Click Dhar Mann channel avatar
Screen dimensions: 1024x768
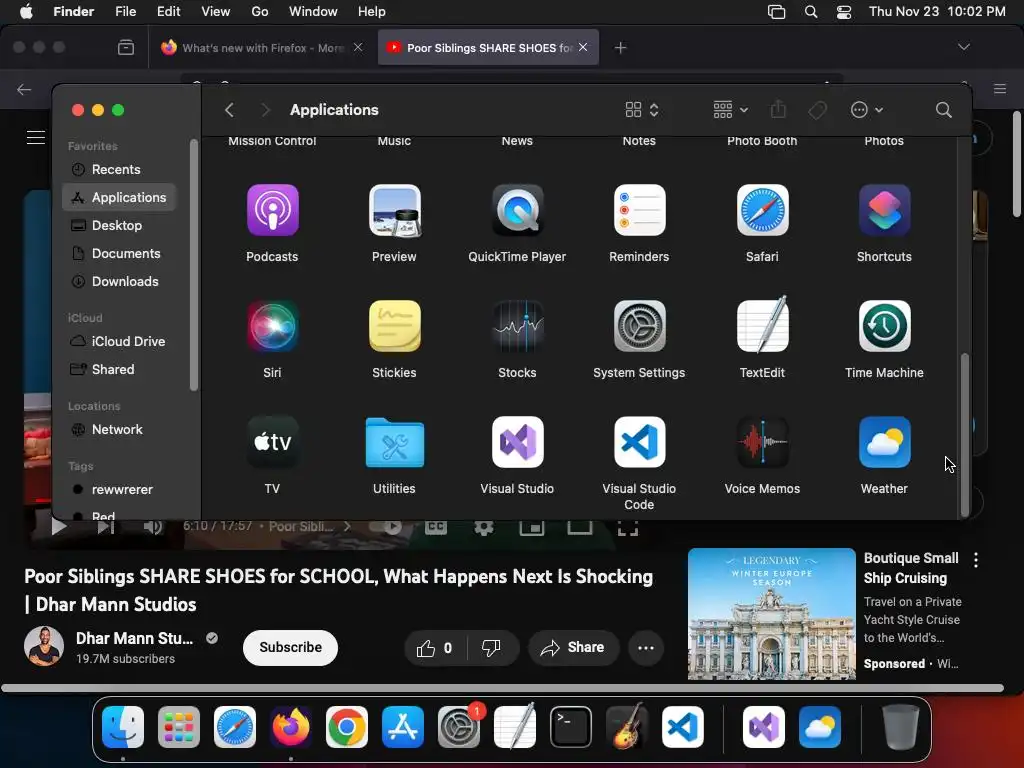coord(44,647)
